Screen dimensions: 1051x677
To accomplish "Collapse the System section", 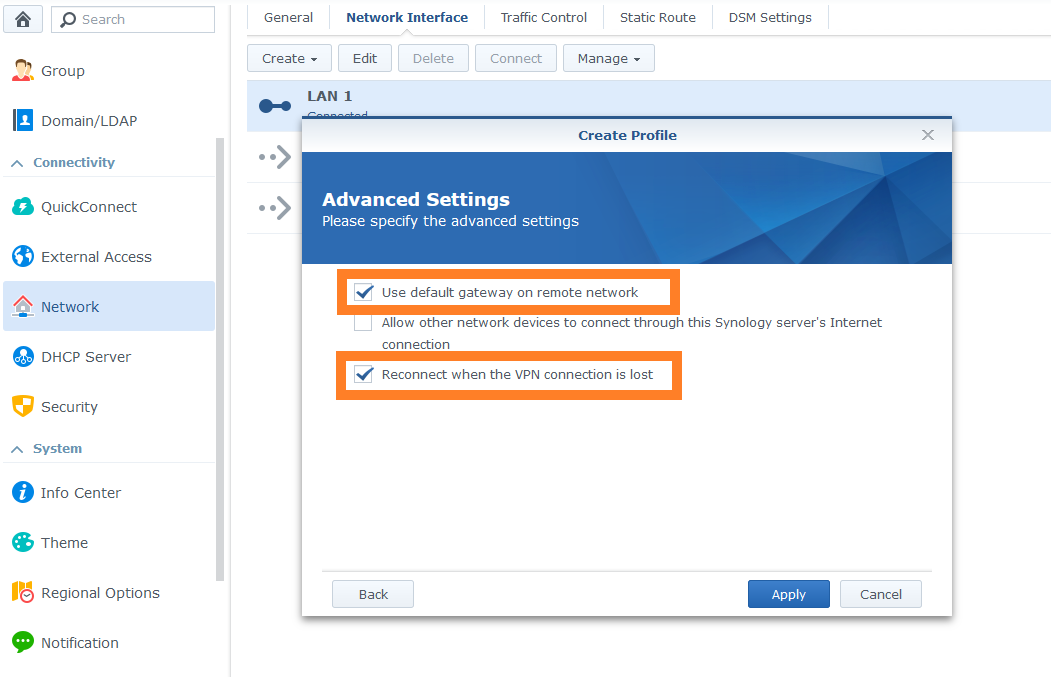I will 17,449.
